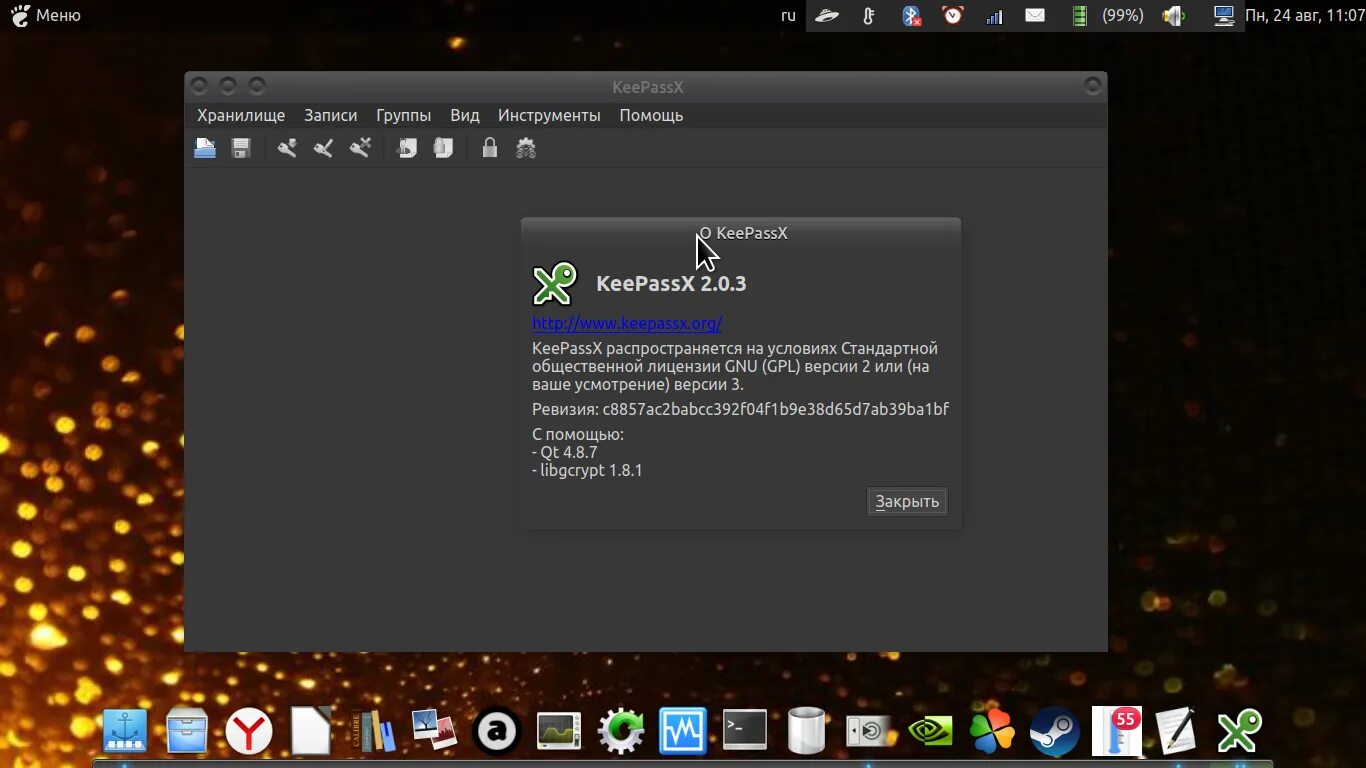
Task: Open the Вид menu
Action: 465,115
